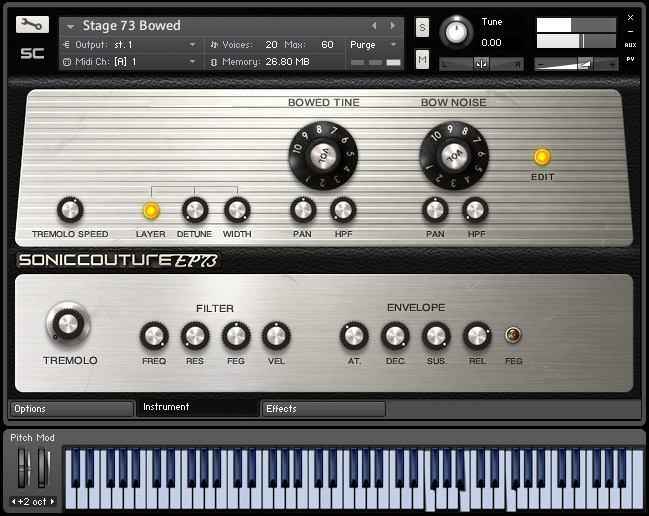Toggle the Envelope FEG light switch
Image resolution: width=649 pixels, height=516 pixels.
pyautogui.click(x=513, y=334)
